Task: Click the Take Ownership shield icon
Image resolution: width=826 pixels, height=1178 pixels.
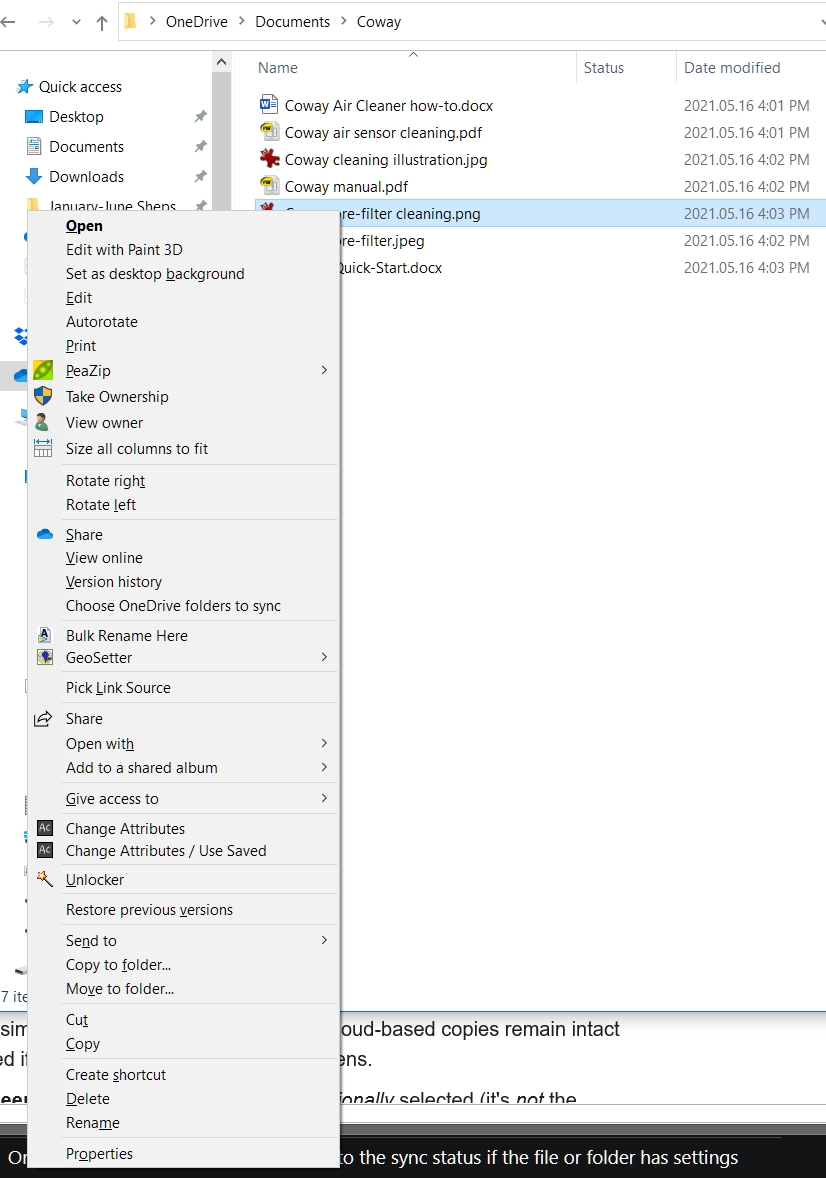Action: coord(43,397)
